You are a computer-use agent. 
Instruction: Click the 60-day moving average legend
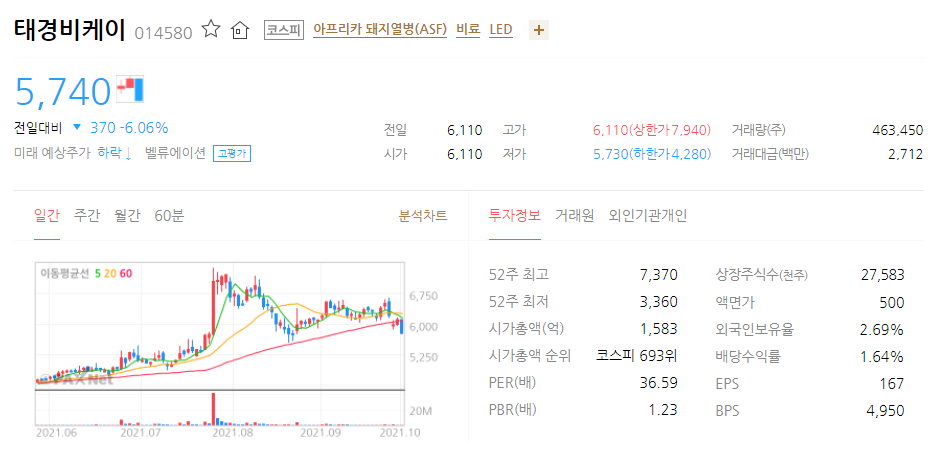click(x=126, y=273)
